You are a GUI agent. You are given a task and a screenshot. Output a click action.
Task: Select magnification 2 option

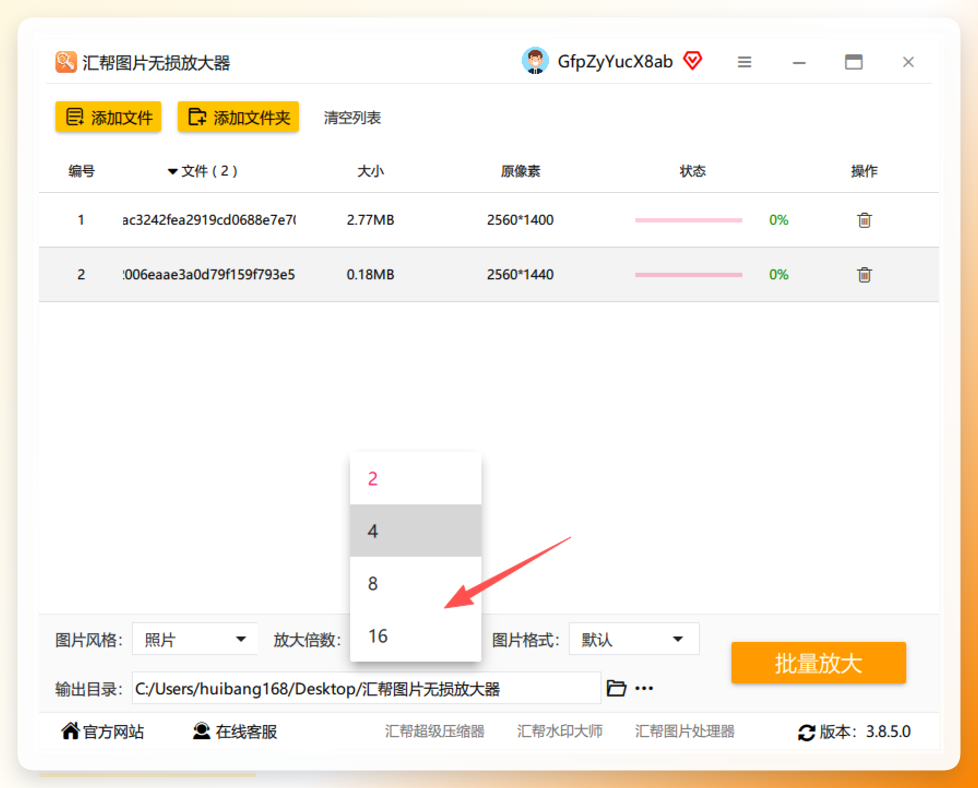pyautogui.click(x=415, y=479)
